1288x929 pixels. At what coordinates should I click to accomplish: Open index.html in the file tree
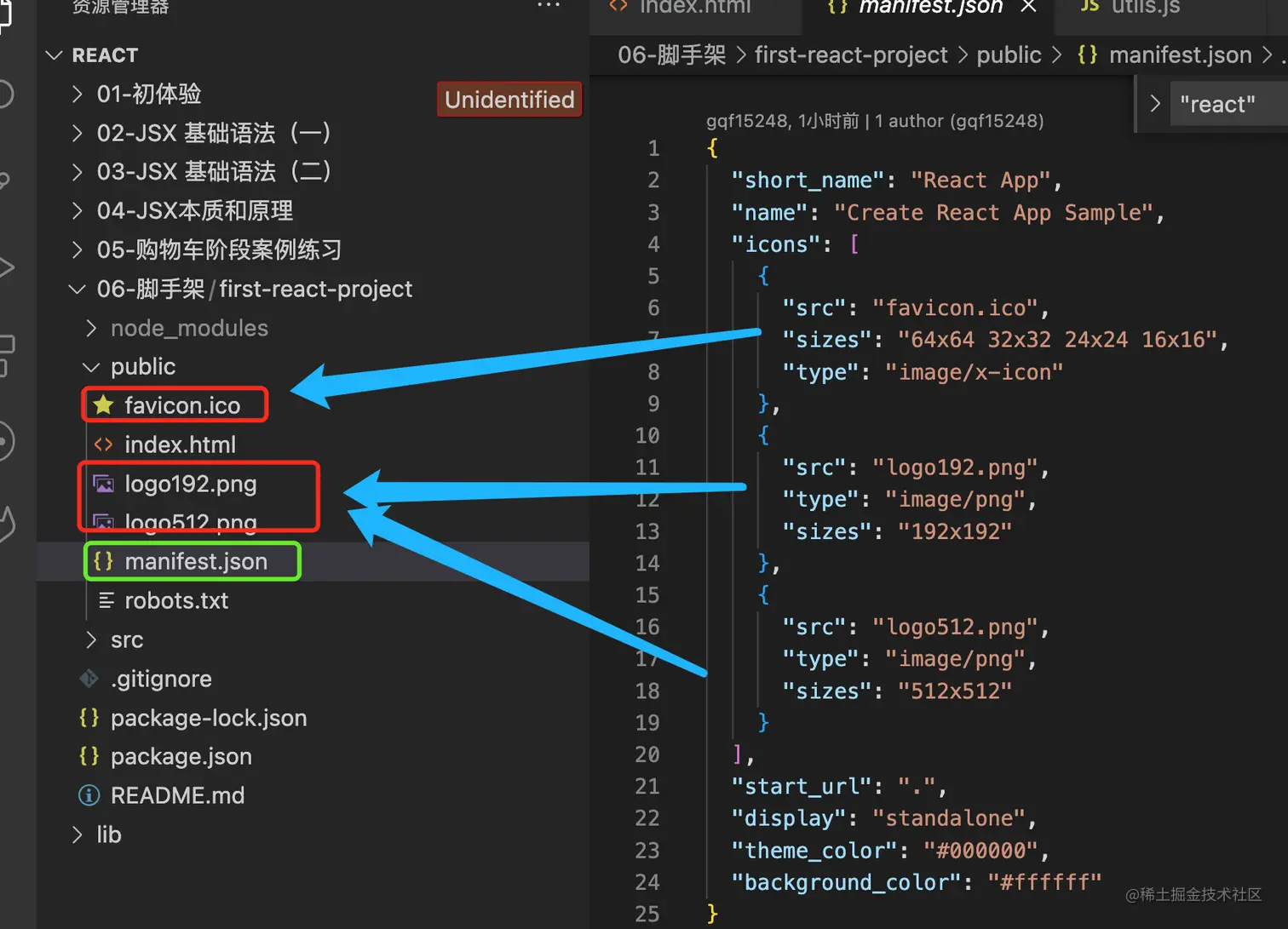click(x=180, y=444)
